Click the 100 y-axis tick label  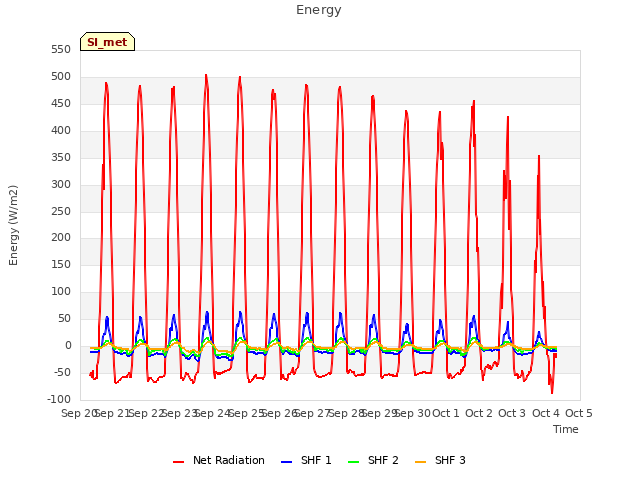[x=61, y=291]
